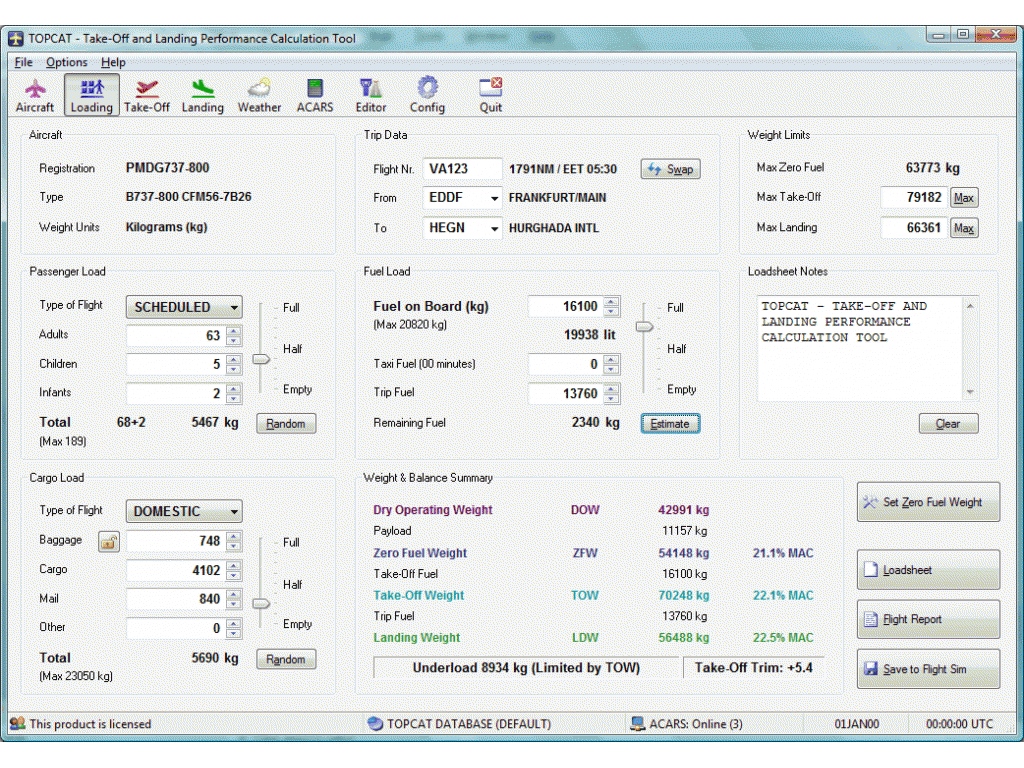The image size is (1024, 768).
Task: Clear the loadsheet notes
Action: (x=948, y=423)
